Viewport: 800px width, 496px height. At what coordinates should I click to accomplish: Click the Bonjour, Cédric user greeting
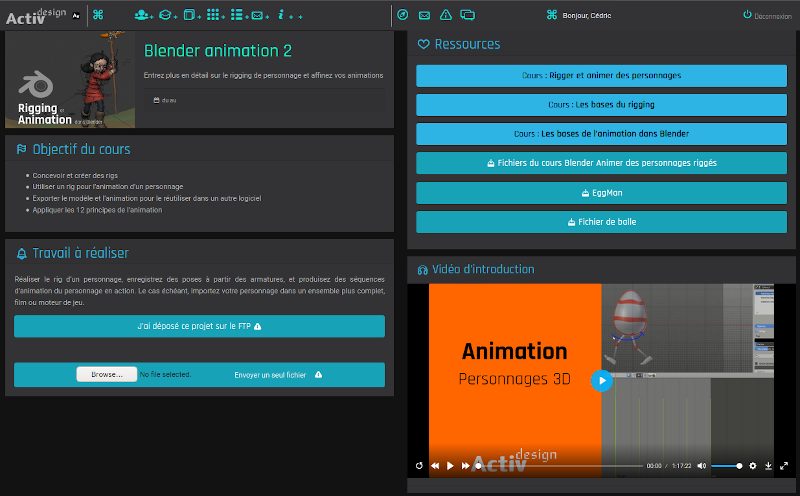pyautogui.click(x=587, y=16)
